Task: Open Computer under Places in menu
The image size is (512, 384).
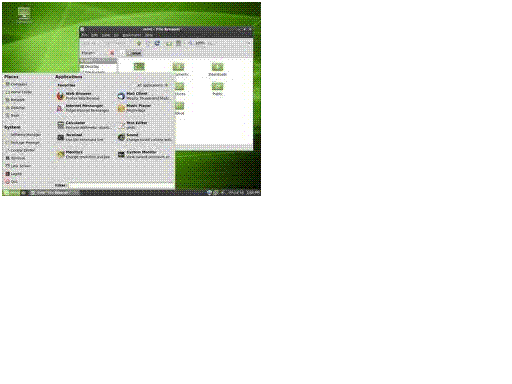Action: pyautogui.click(x=17, y=84)
